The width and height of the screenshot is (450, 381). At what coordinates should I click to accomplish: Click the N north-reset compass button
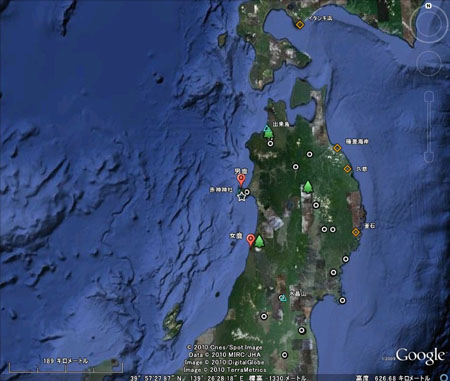click(x=428, y=6)
